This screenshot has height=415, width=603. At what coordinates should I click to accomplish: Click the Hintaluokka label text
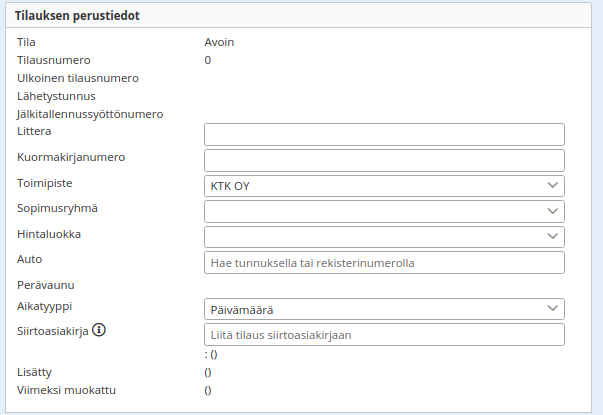click(49, 233)
